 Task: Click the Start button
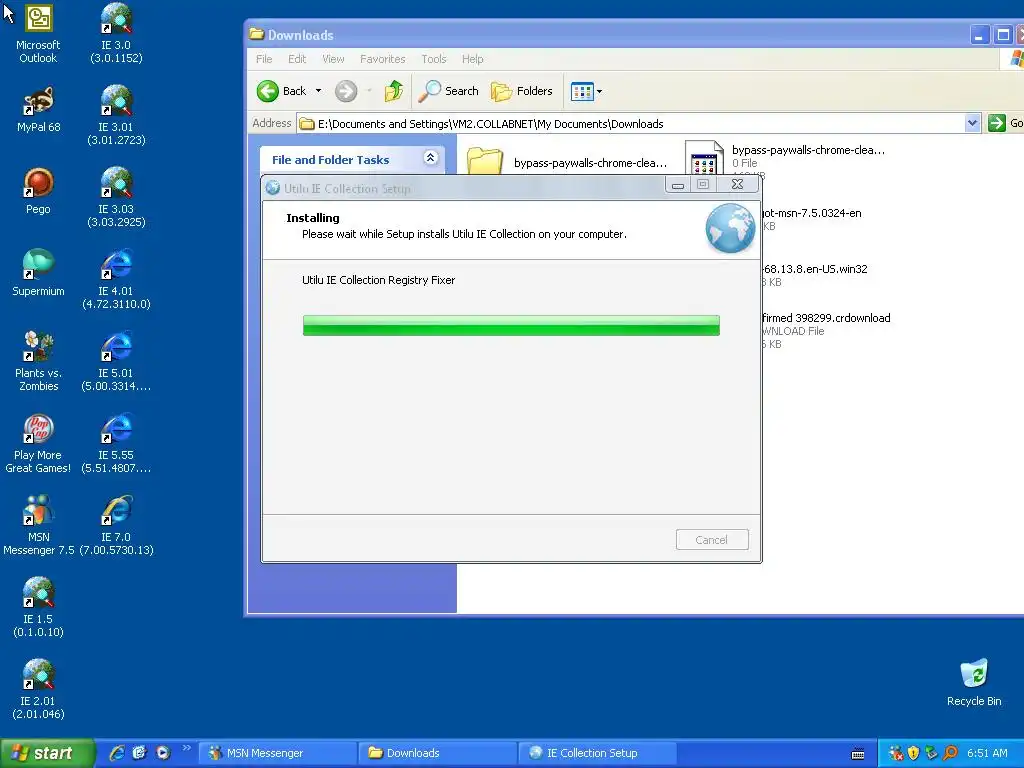(47, 753)
